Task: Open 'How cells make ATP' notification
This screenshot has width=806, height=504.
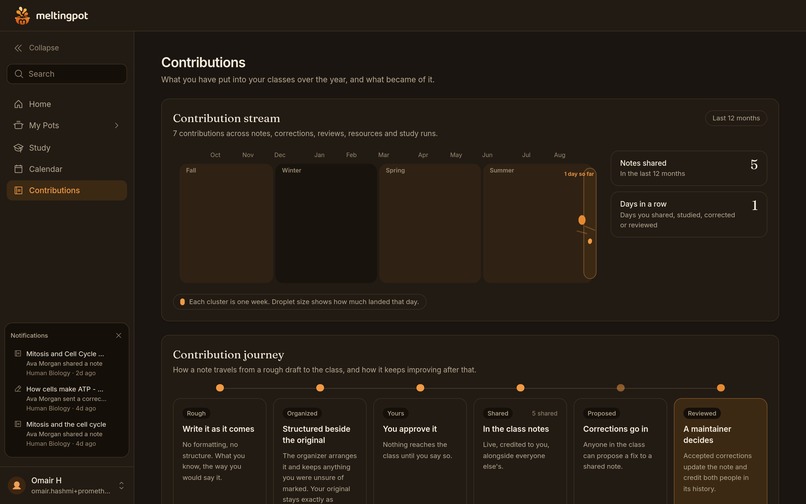Action: coord(67,399)
